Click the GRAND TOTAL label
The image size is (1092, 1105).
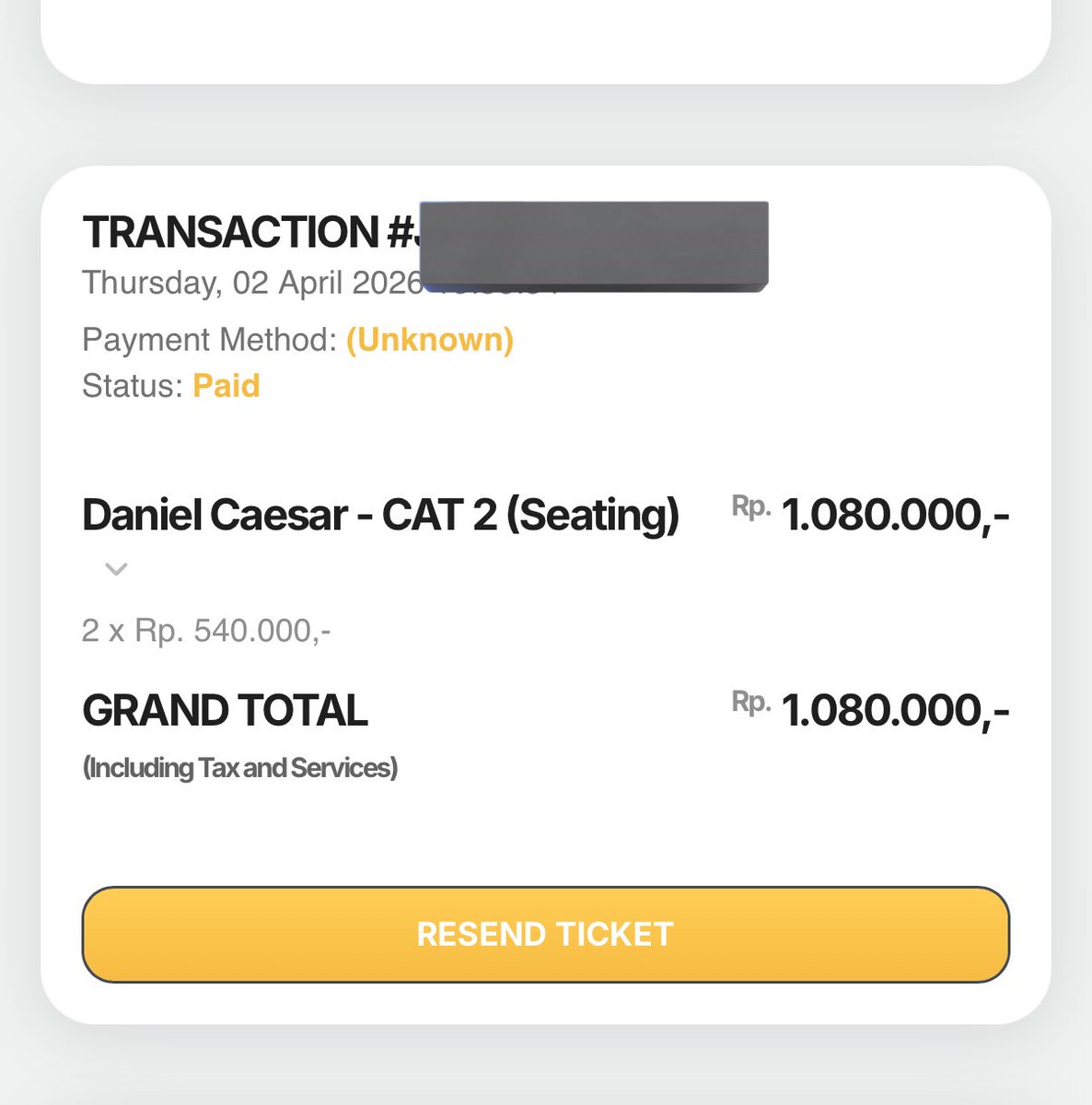click(x=225, y=711)
